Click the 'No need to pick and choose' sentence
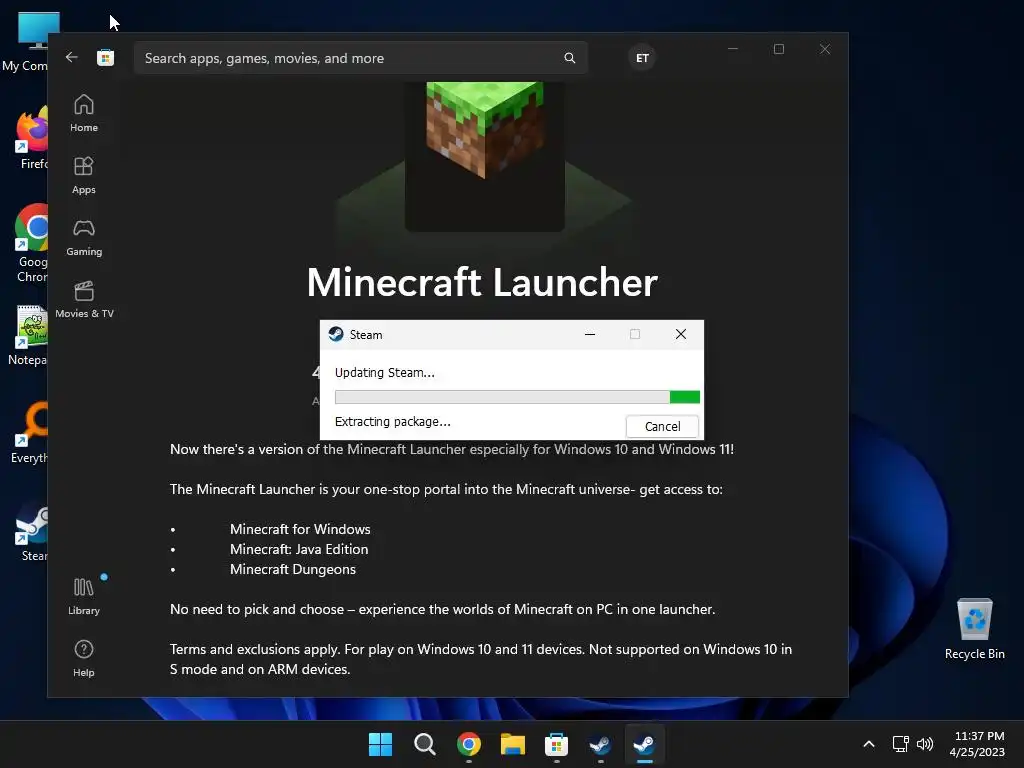1024x768 pixels. [442, 609]
